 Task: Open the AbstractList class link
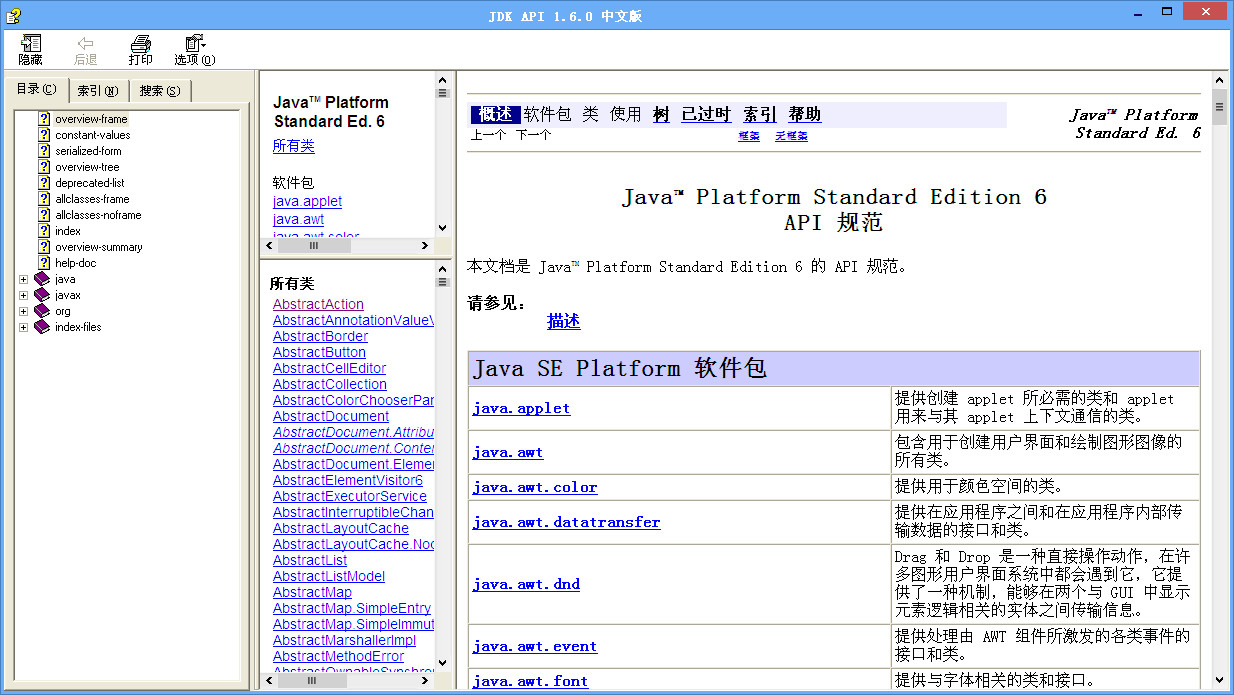[x=310, y=560]
